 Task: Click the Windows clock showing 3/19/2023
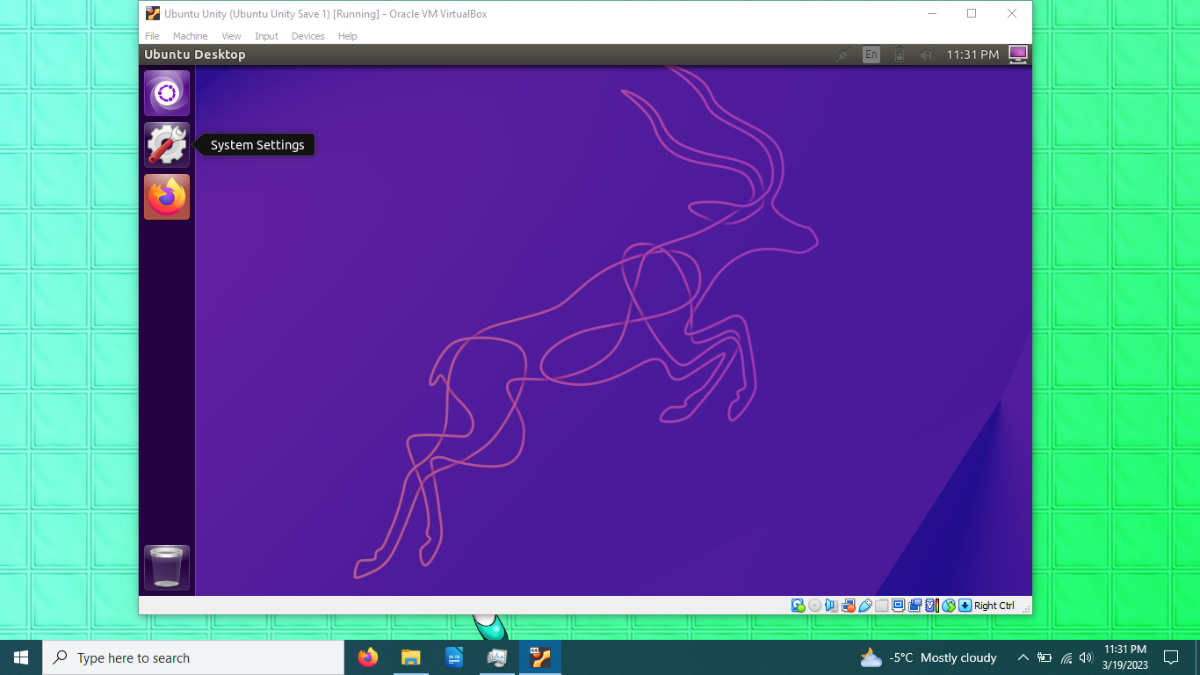click(x=1125, y=657)
